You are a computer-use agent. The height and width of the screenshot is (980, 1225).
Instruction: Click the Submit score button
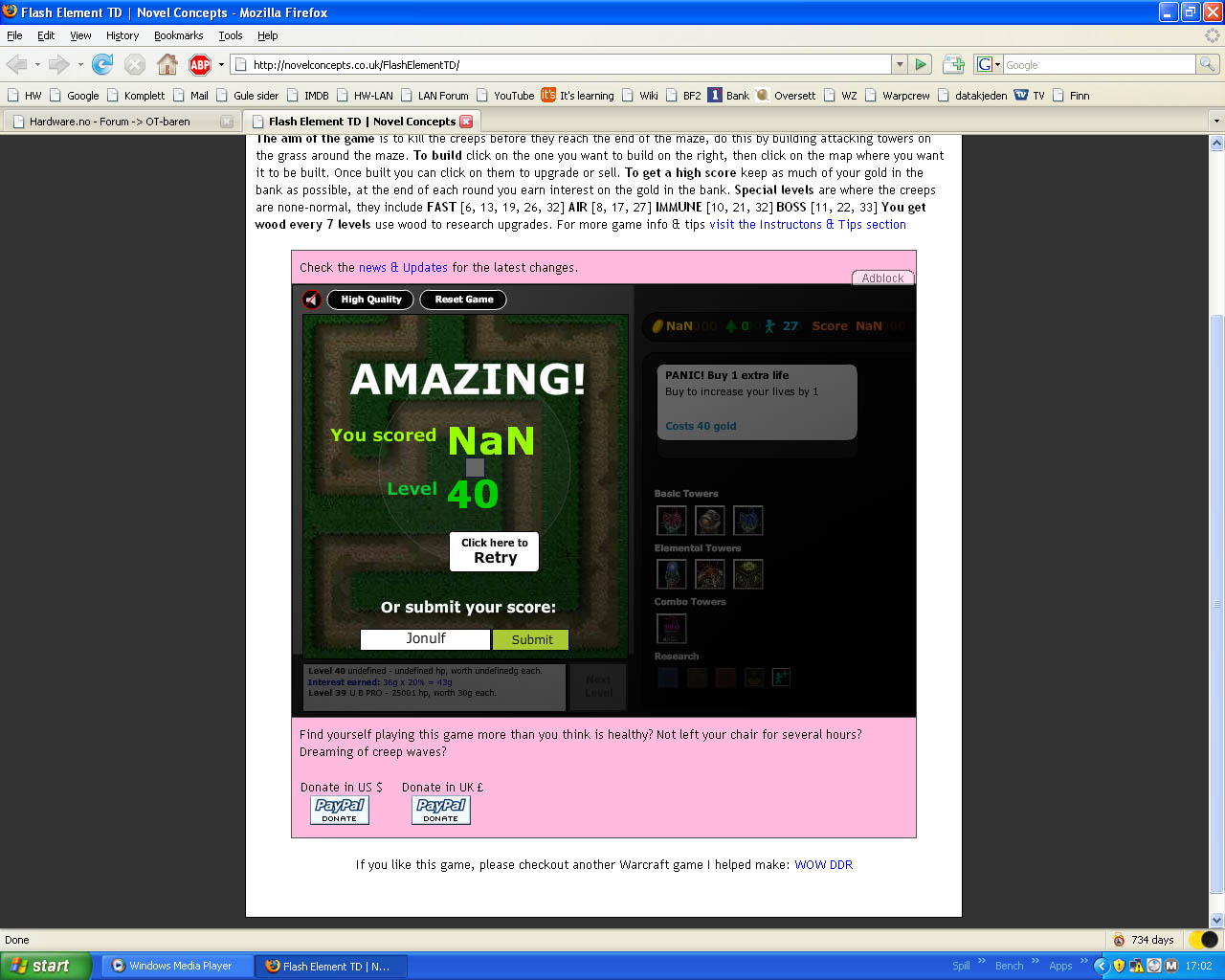[531, 639]
